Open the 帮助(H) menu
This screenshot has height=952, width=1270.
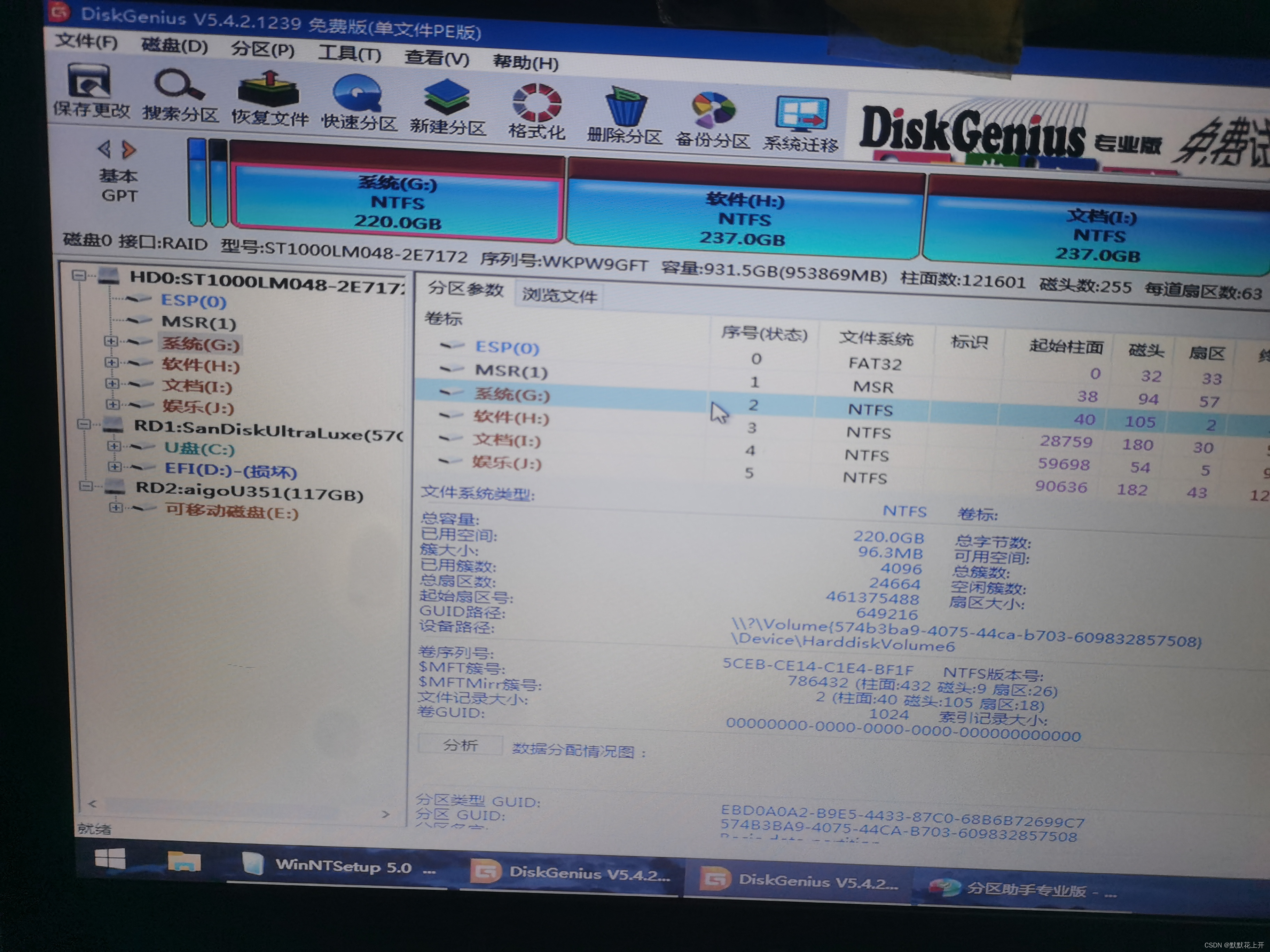[x=525, y=62]
